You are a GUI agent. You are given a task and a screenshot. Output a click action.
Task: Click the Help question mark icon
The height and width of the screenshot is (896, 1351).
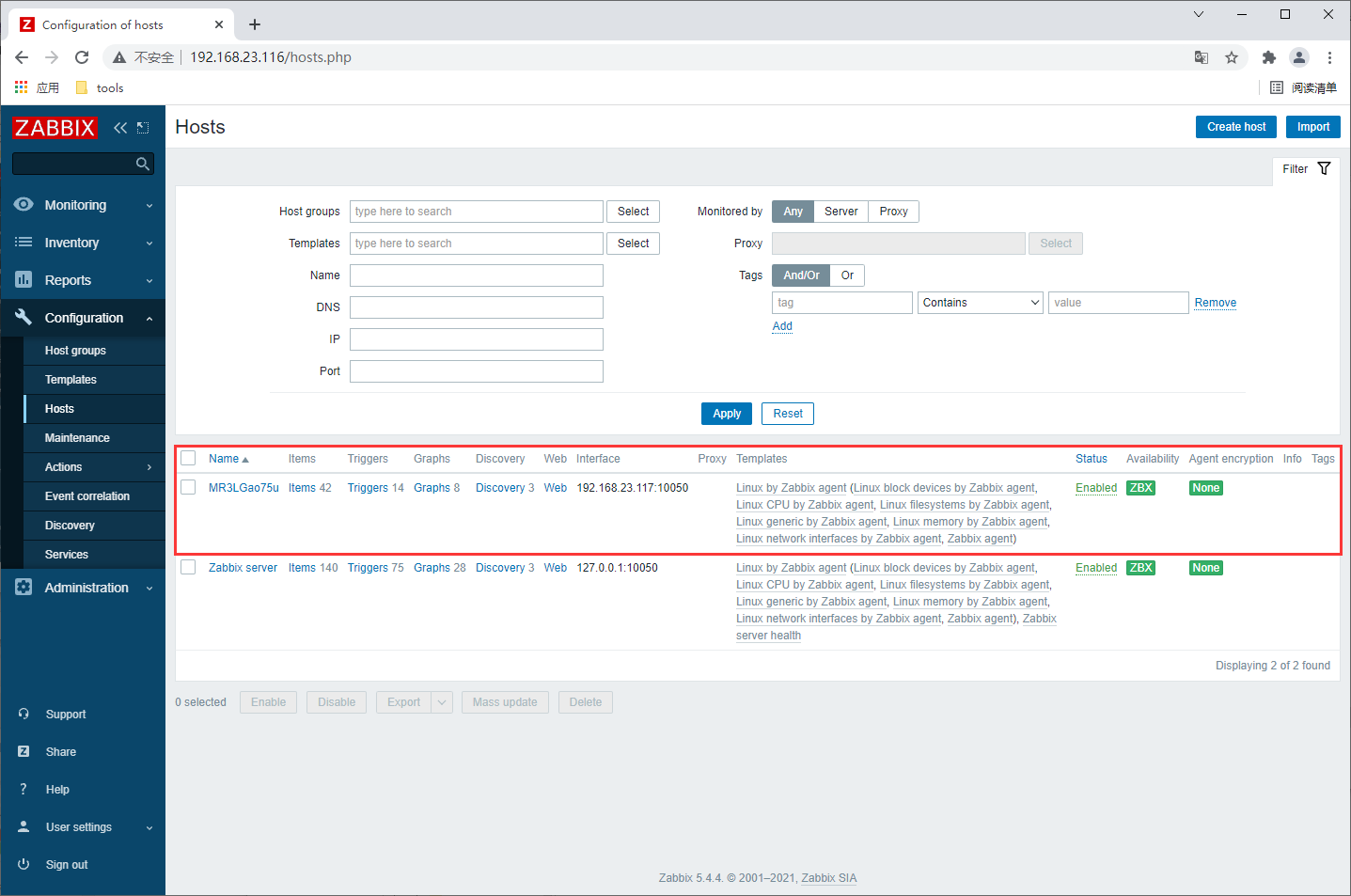point(24,789)
